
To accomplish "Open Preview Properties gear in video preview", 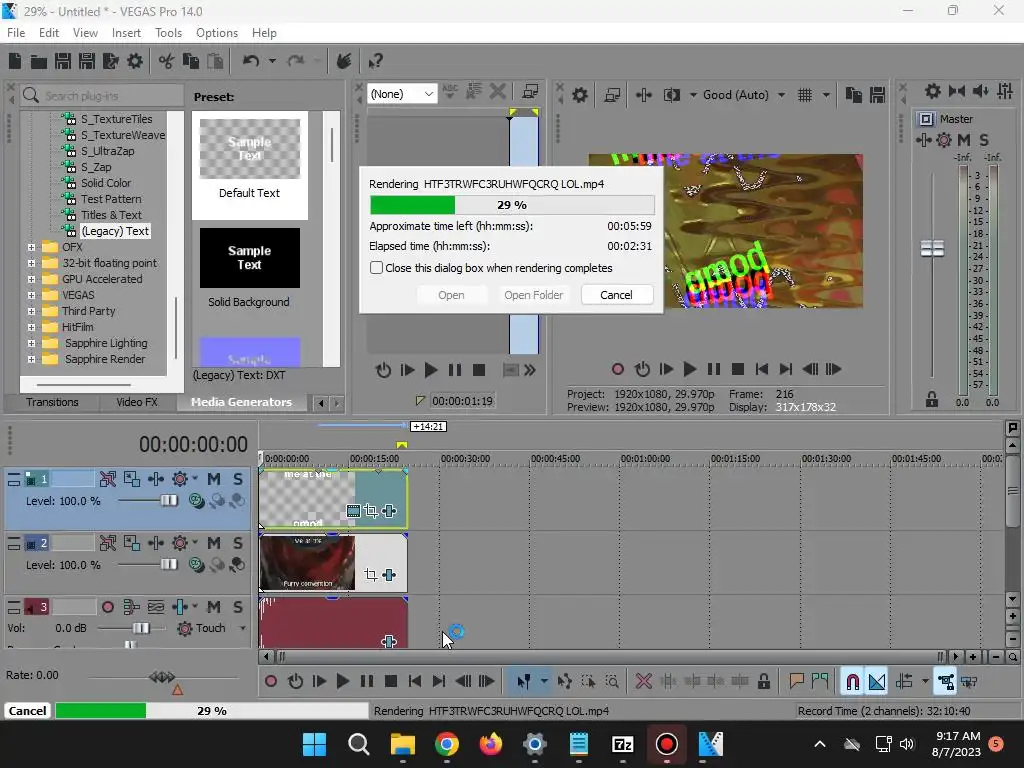I will click(579, 95).
